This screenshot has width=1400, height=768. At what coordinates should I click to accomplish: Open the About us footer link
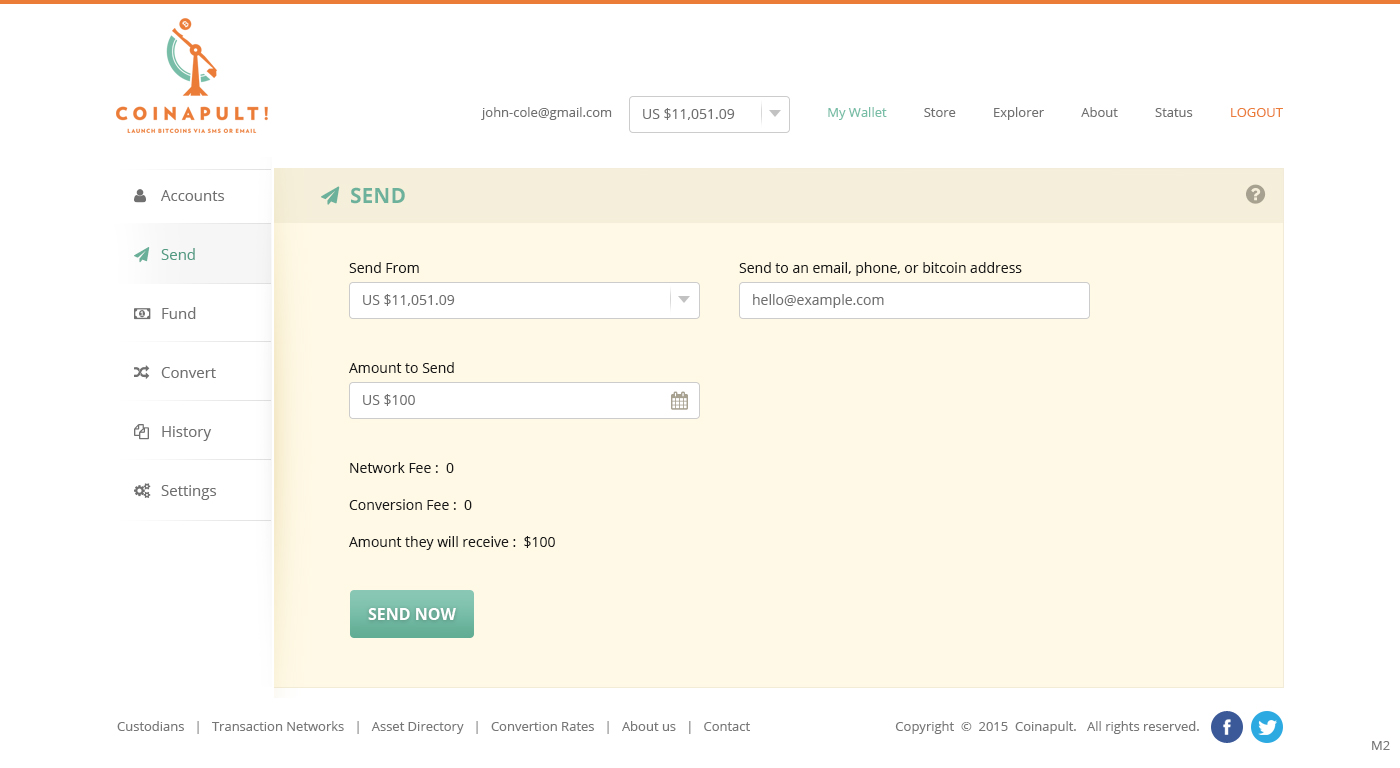(649, 727)
